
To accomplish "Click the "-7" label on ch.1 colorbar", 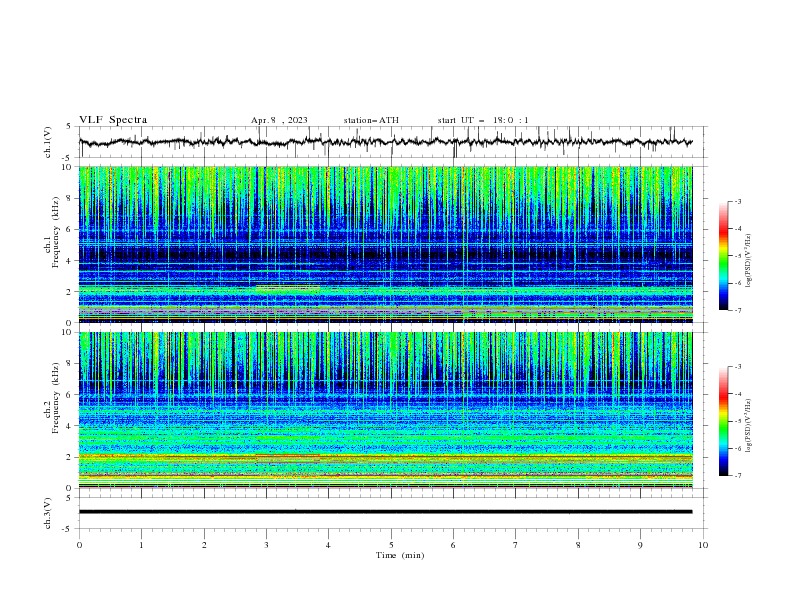I will [738, 310].
